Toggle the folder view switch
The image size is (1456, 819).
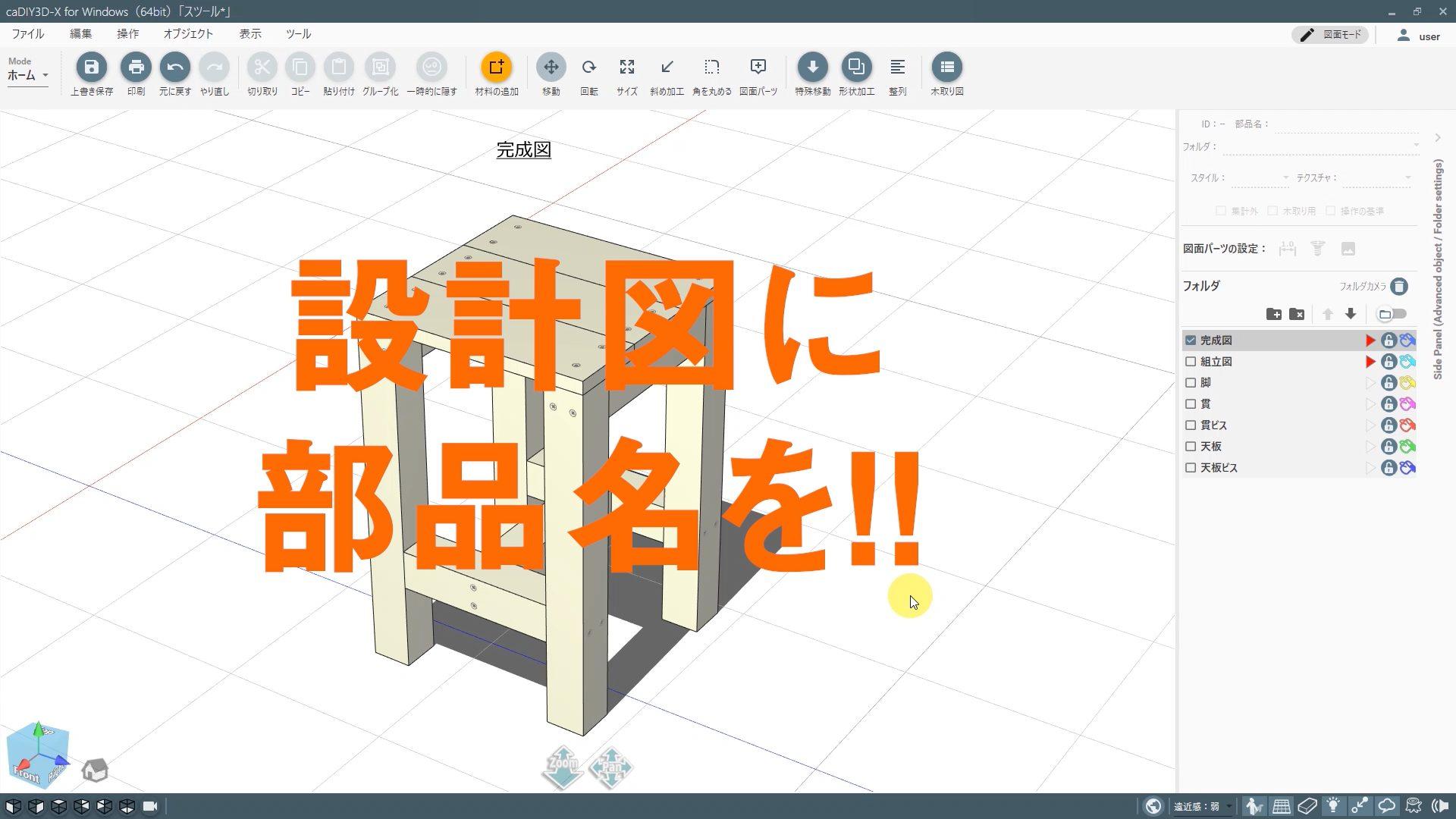pos(1392,314)
